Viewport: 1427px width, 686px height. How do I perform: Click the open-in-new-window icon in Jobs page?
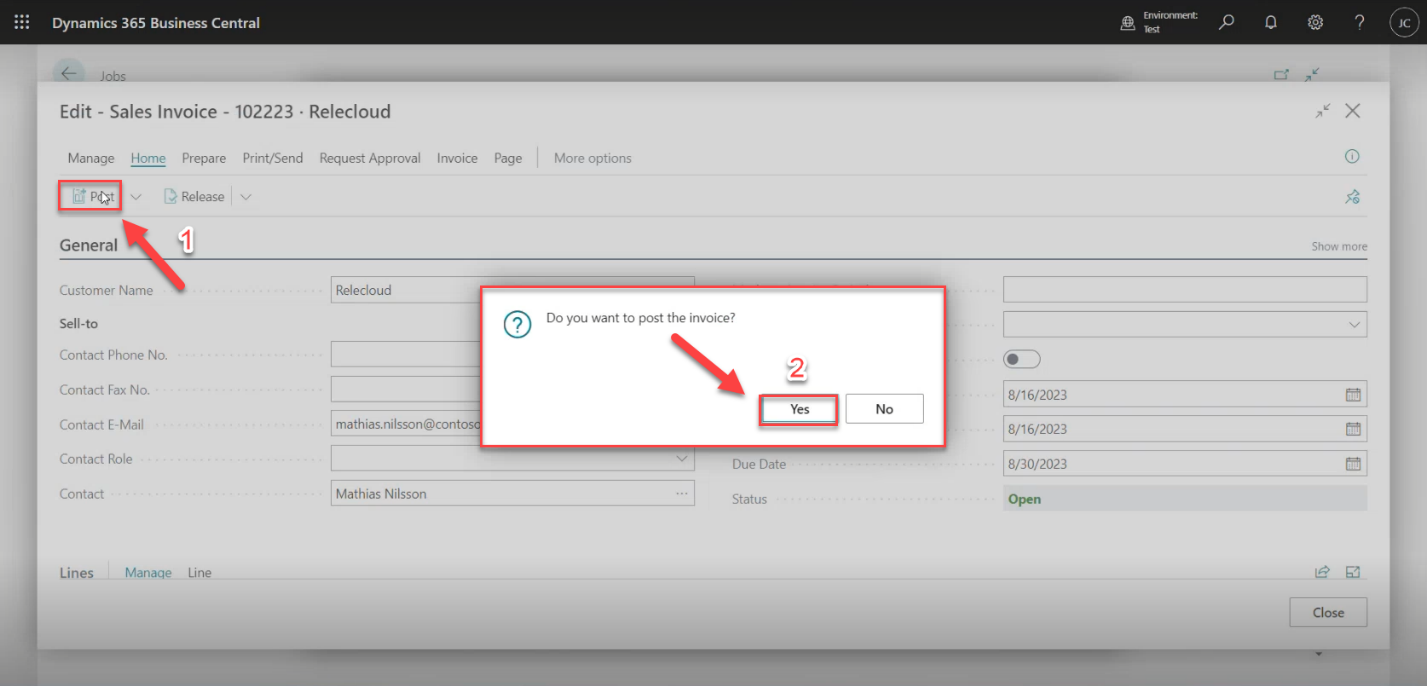1281,75
